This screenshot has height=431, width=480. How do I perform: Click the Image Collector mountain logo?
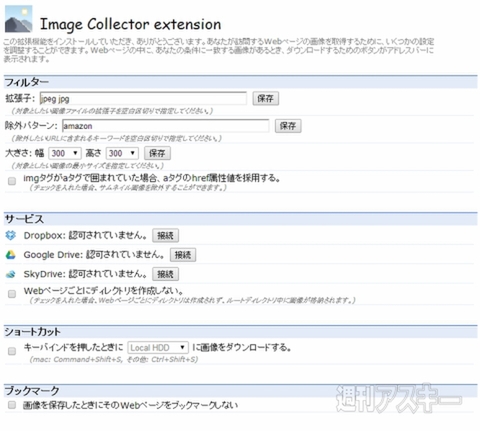point(19,19)
